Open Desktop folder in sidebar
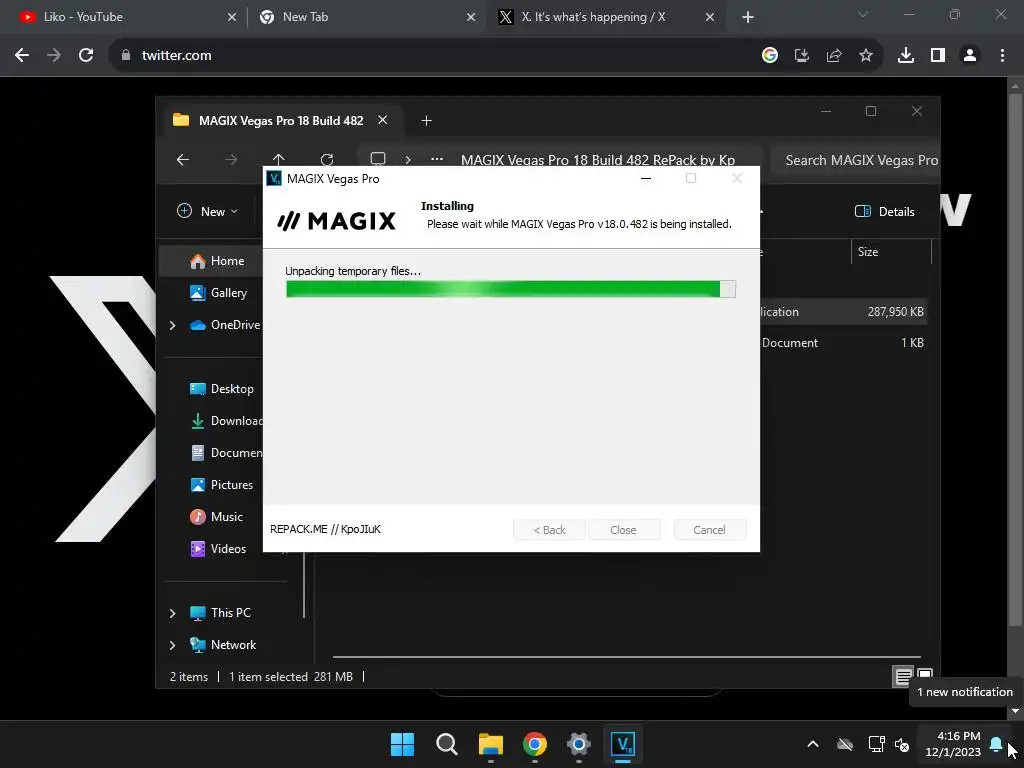Viewport: 1024px width, 768px height. [221, 389]
